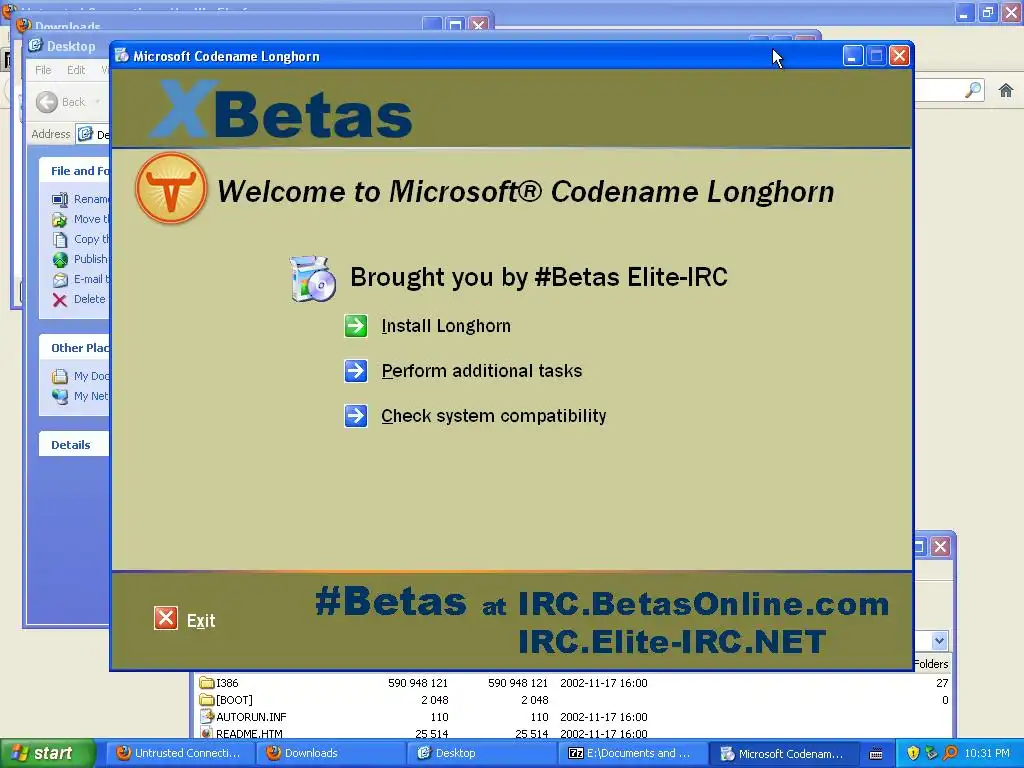
Task: Click the #Betas at IRC.BetasOnline.com banner text
Action: [602, 603]
